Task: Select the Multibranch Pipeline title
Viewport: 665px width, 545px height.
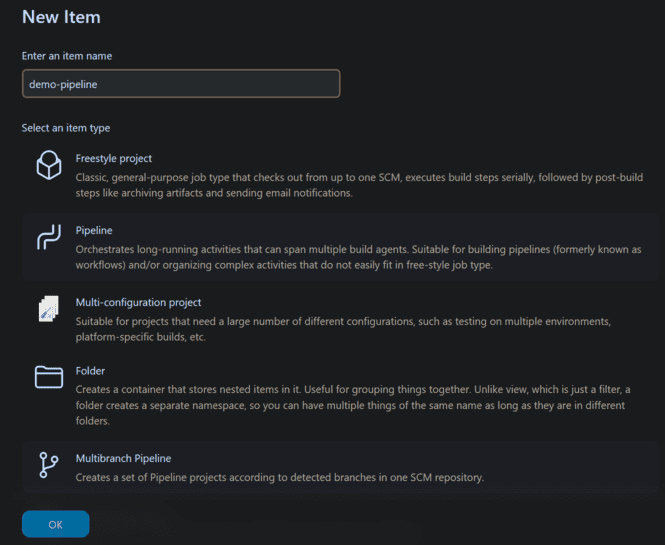Action: (124, 458)
